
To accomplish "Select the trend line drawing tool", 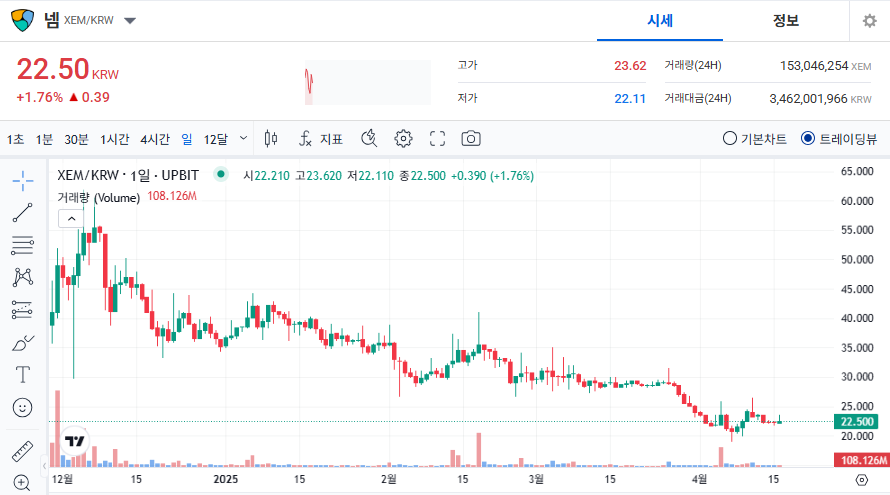I will [x=23, y=213].
